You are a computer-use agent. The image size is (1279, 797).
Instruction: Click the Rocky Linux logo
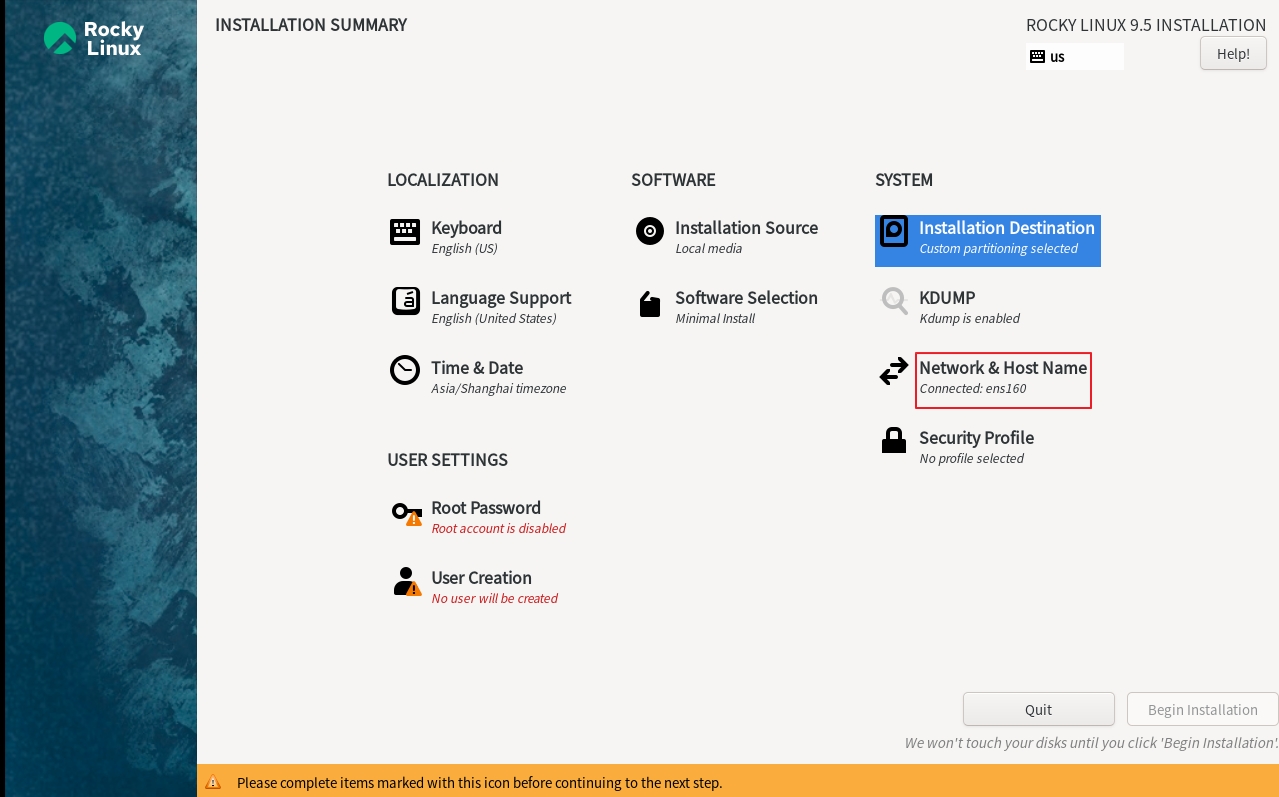(x=94, y=38)
